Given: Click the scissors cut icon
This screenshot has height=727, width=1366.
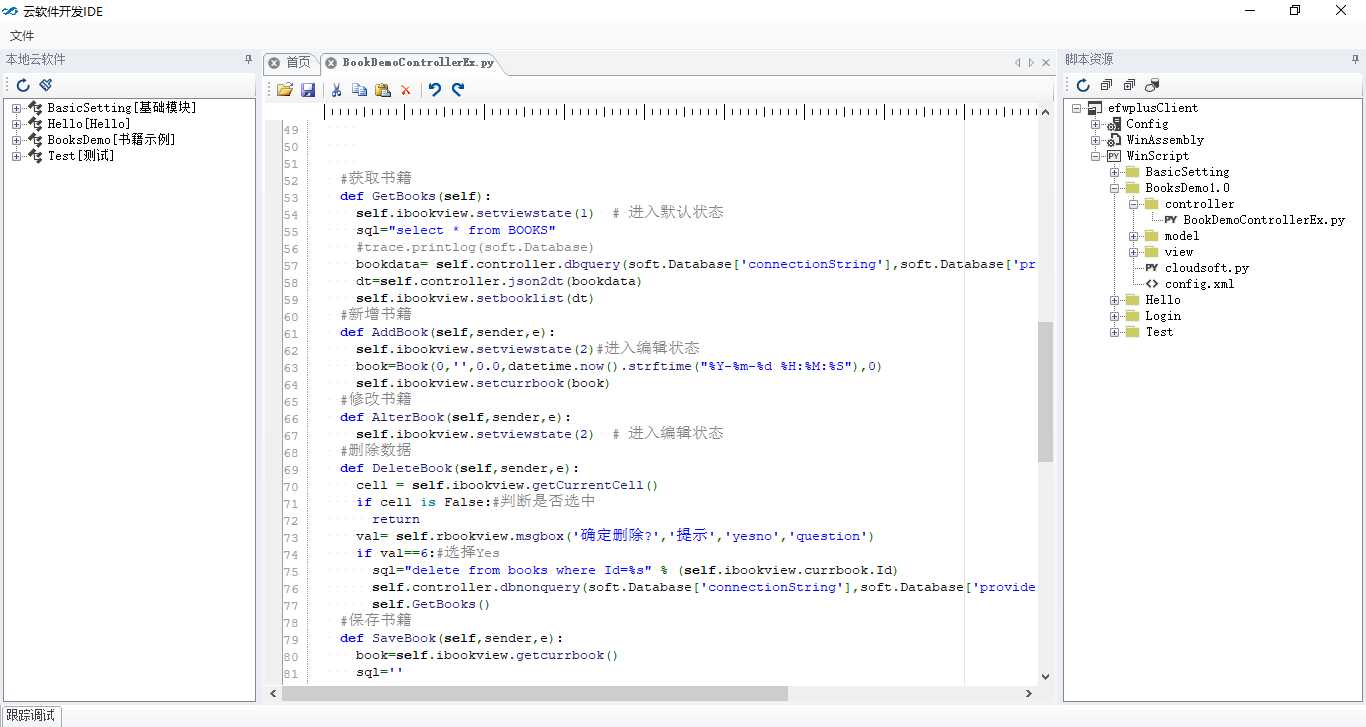Looking at the screenshot, I should tap(337, 90).
